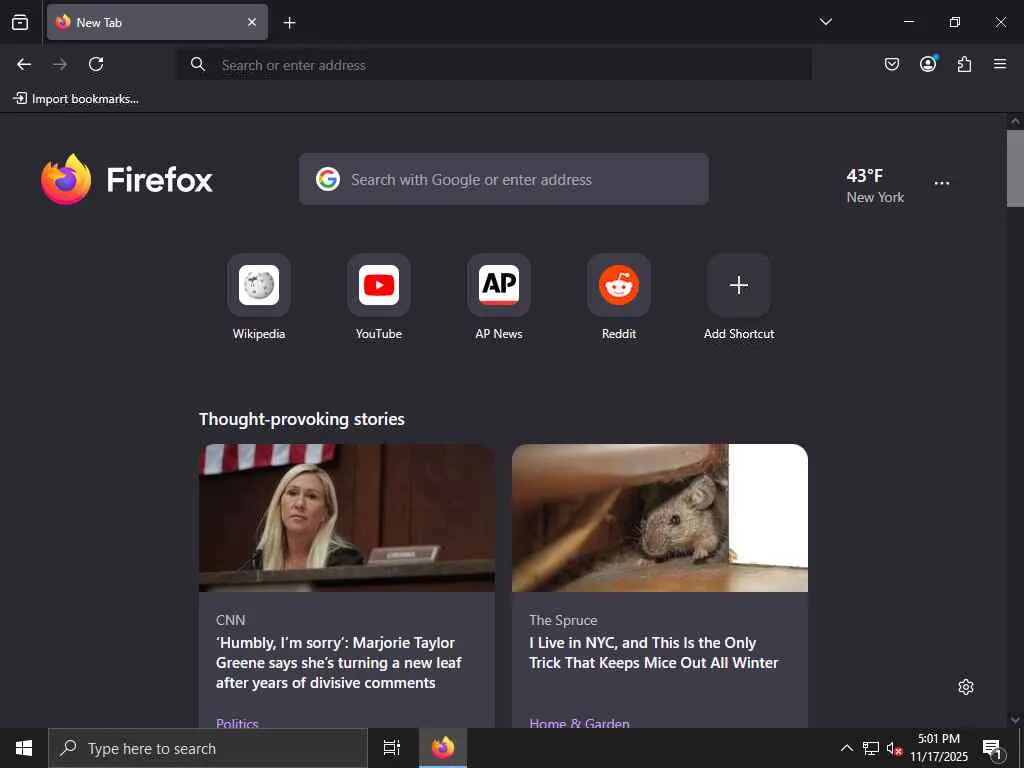
Task: Click the Windows taskbar search box
Action: [x=208, y=748]
